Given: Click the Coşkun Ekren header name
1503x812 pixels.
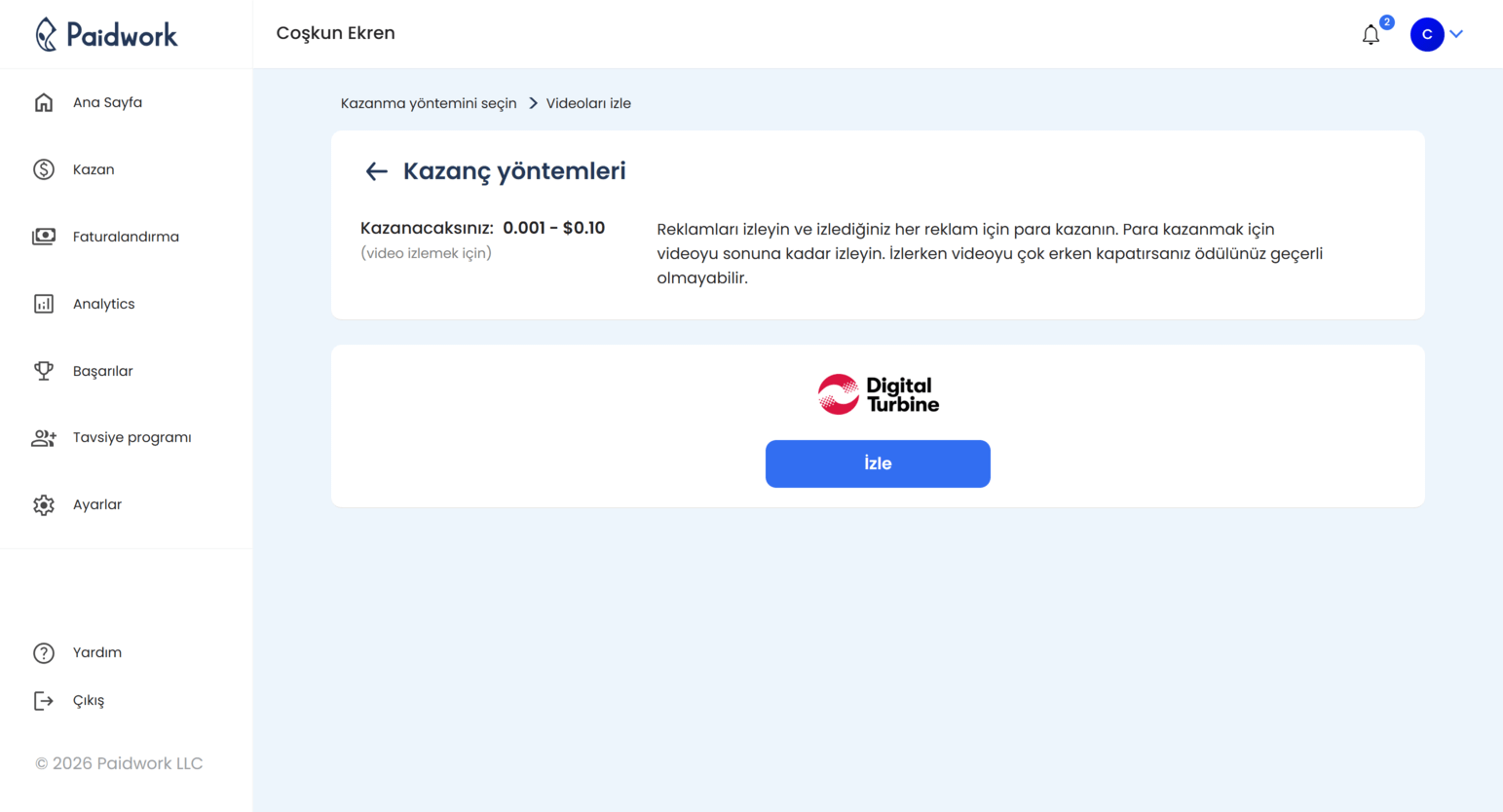Looking at the screenshot, I should 335,32.
